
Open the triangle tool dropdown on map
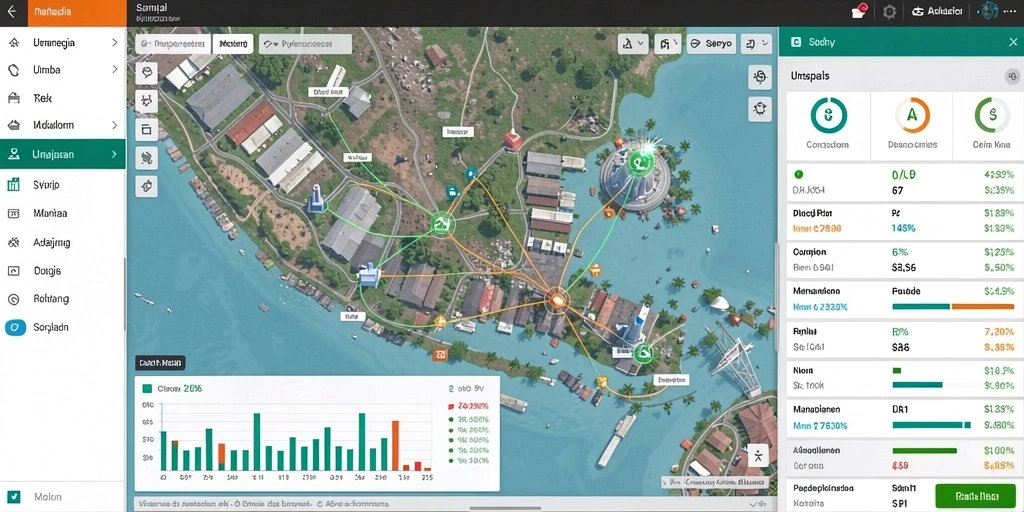[633, 44]
